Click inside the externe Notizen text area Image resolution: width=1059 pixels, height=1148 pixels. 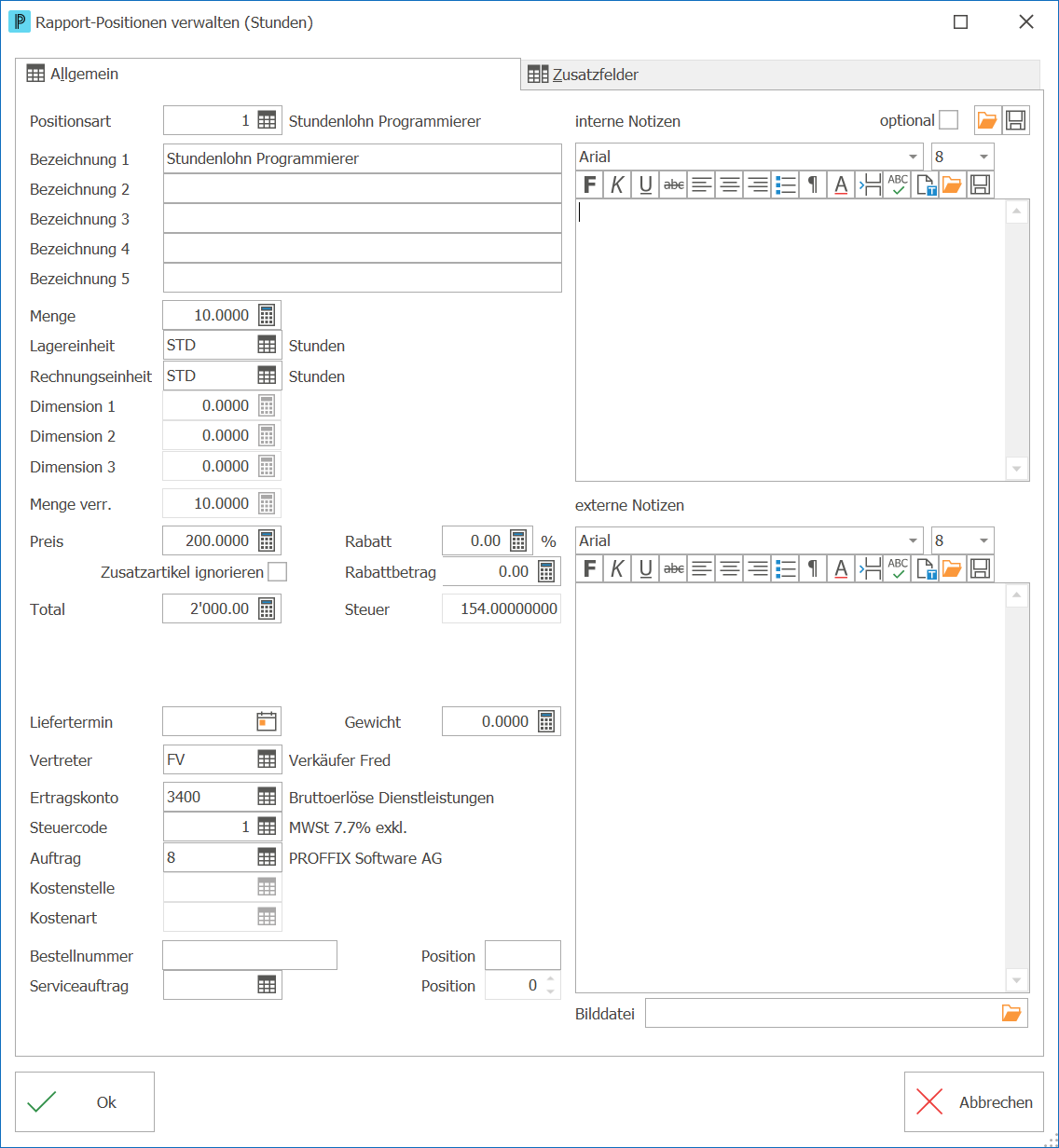click(x=791, y=787)
